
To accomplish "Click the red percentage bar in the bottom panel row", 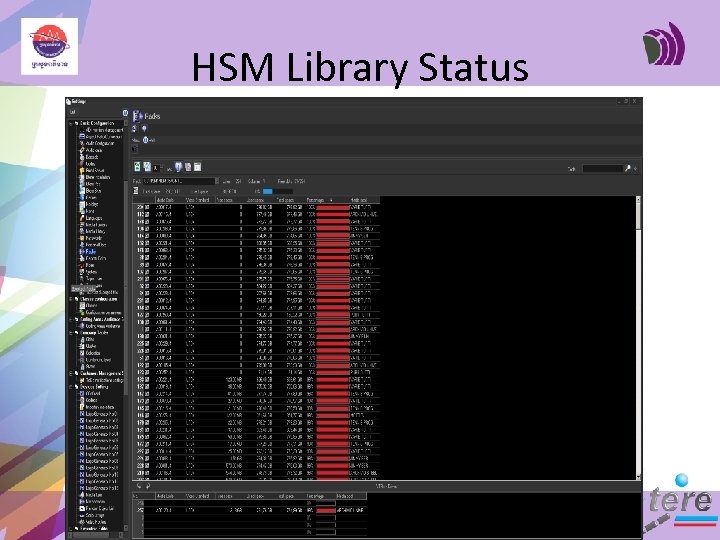I will 326,511.
